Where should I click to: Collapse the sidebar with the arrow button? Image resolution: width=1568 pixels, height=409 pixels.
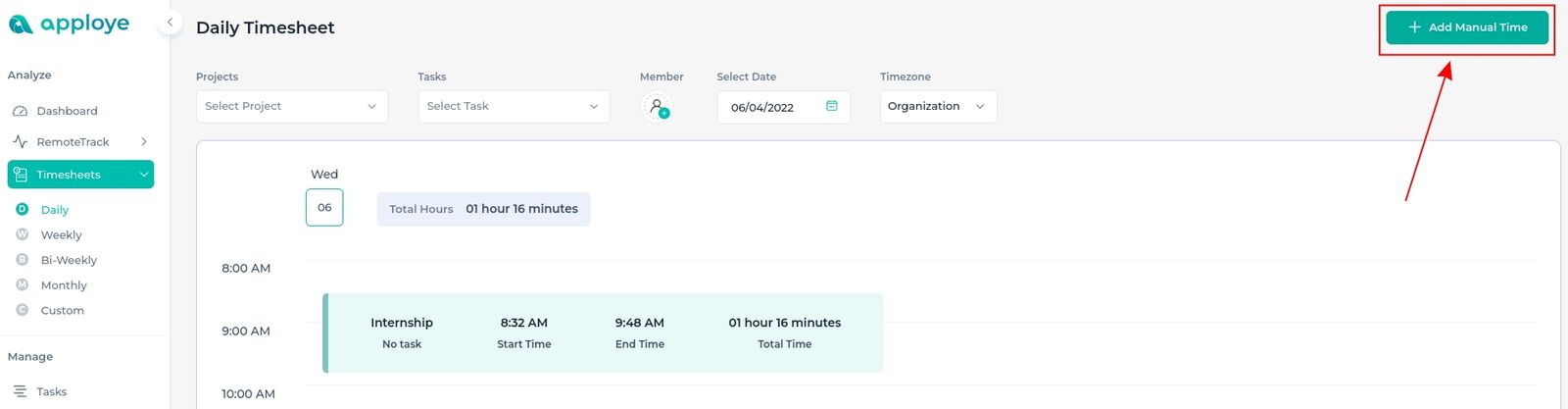170,22
